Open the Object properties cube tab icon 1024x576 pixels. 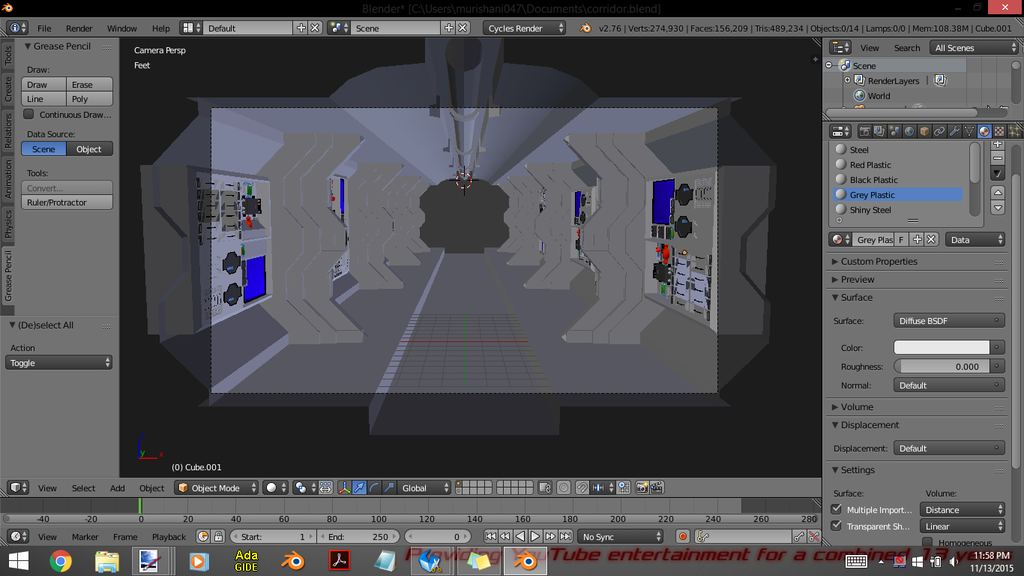point(924,131)
